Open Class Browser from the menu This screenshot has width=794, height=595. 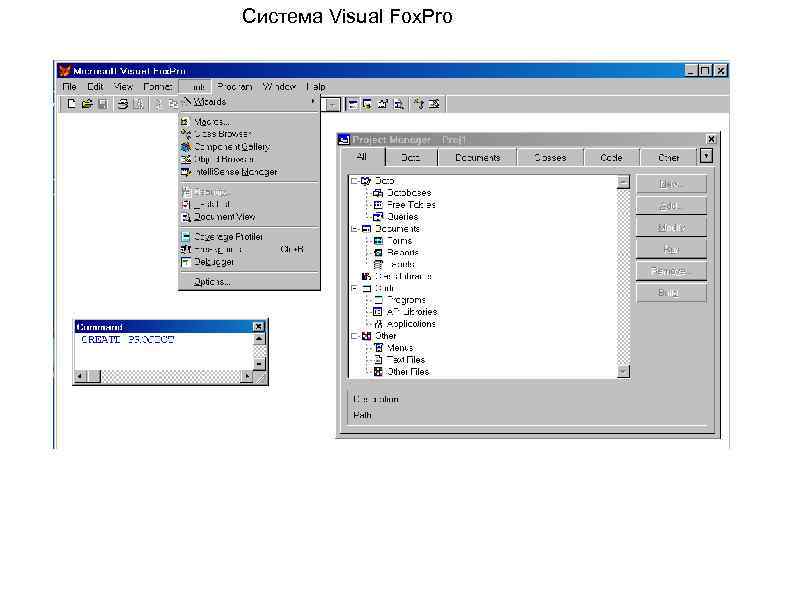[x=249, y=134]
